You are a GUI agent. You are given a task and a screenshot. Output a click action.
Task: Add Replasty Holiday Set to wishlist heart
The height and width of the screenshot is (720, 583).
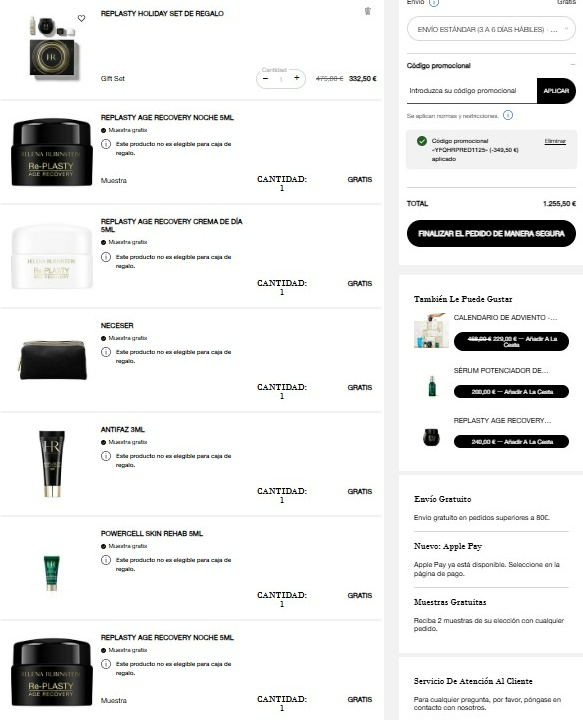point(81,18)
